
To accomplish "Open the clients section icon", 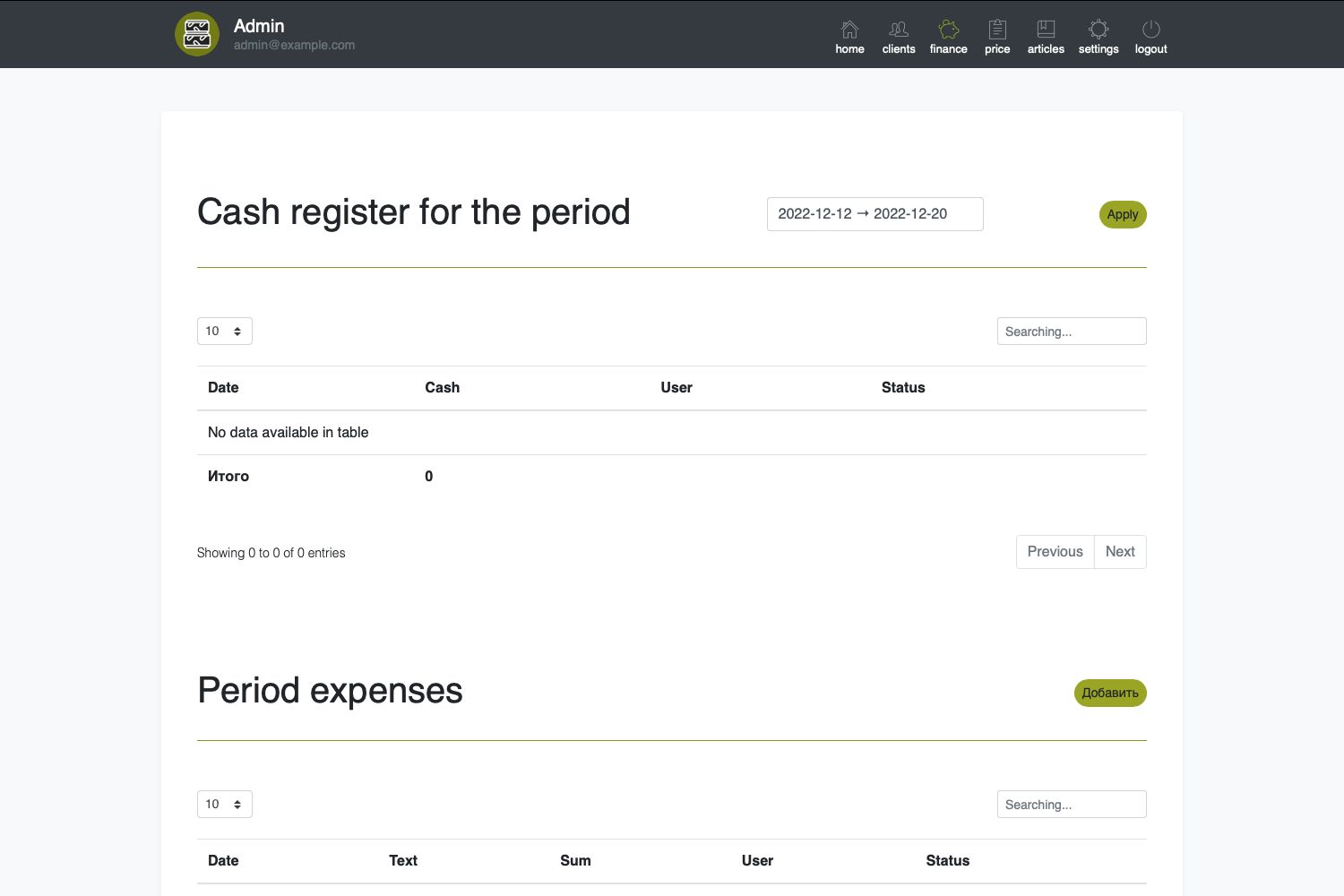I will click(898, 30).
